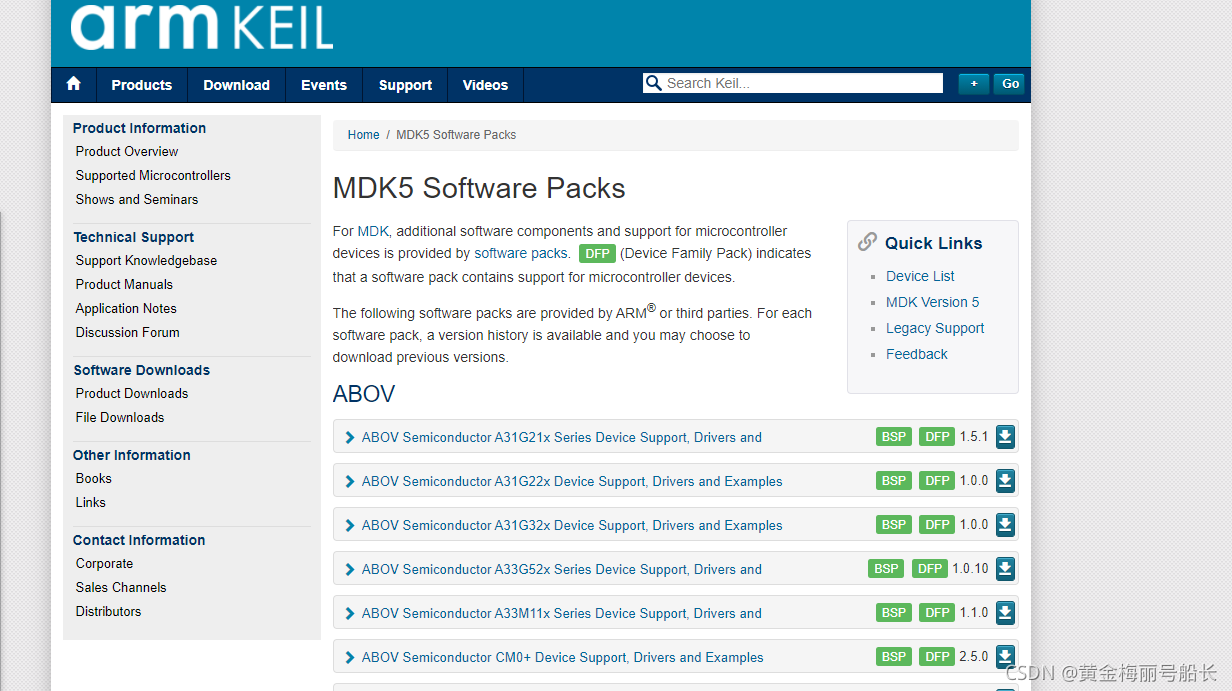1232x691 pixels.
Task: Open Books link in sidebar
Action: point(94,478)
